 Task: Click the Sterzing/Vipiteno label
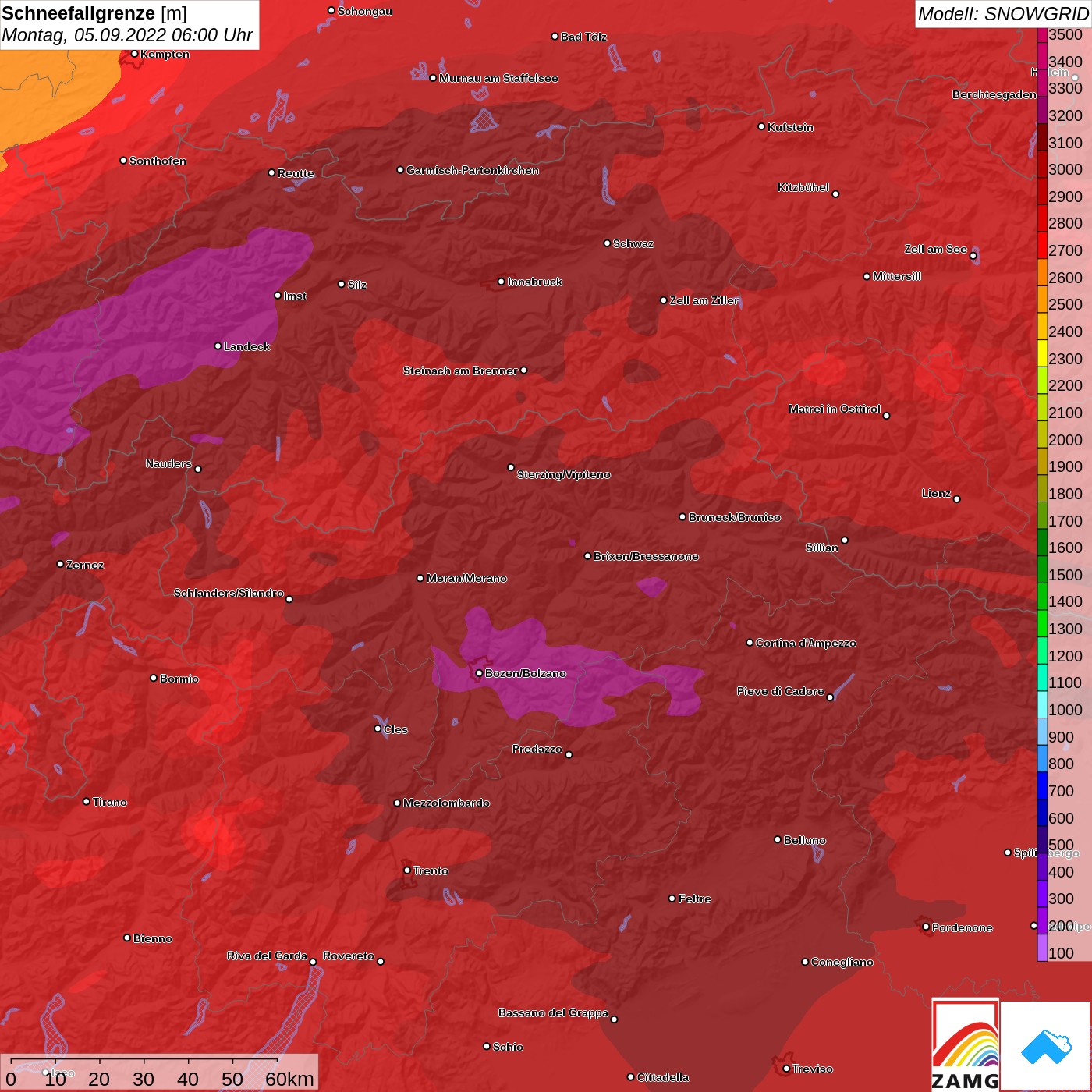(x=563, y=474)
